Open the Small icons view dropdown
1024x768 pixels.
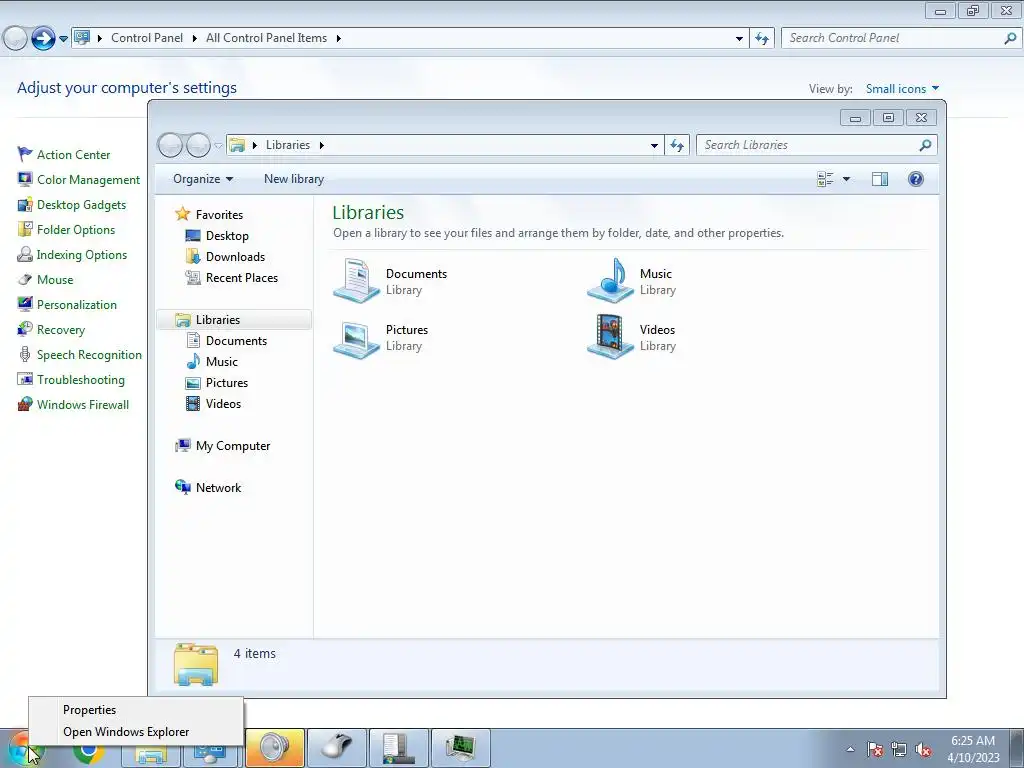(x=902, y=89)
